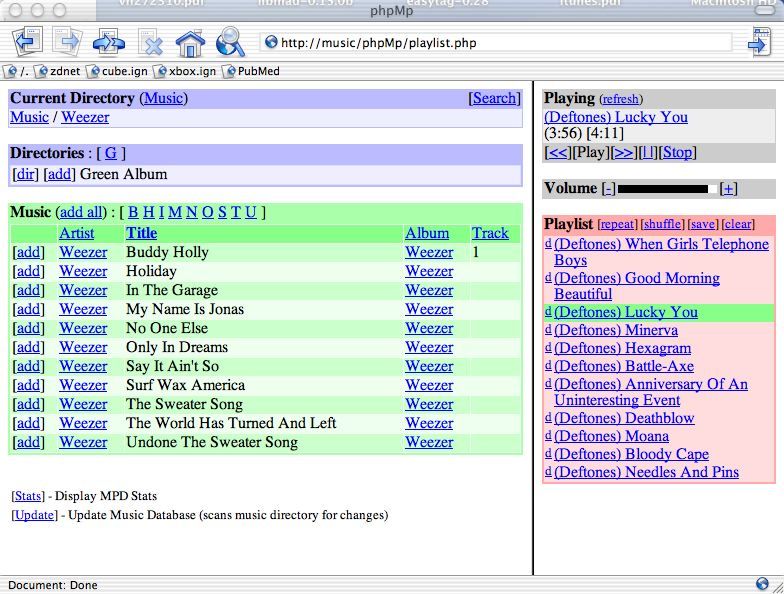Sort music by the Album column

[427, 233]
